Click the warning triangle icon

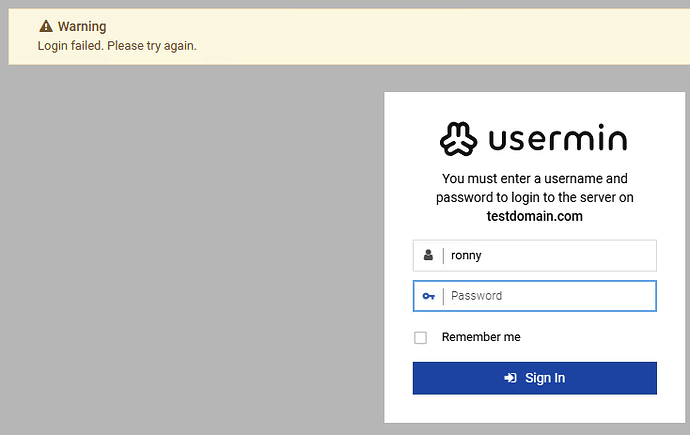point(46,26)
